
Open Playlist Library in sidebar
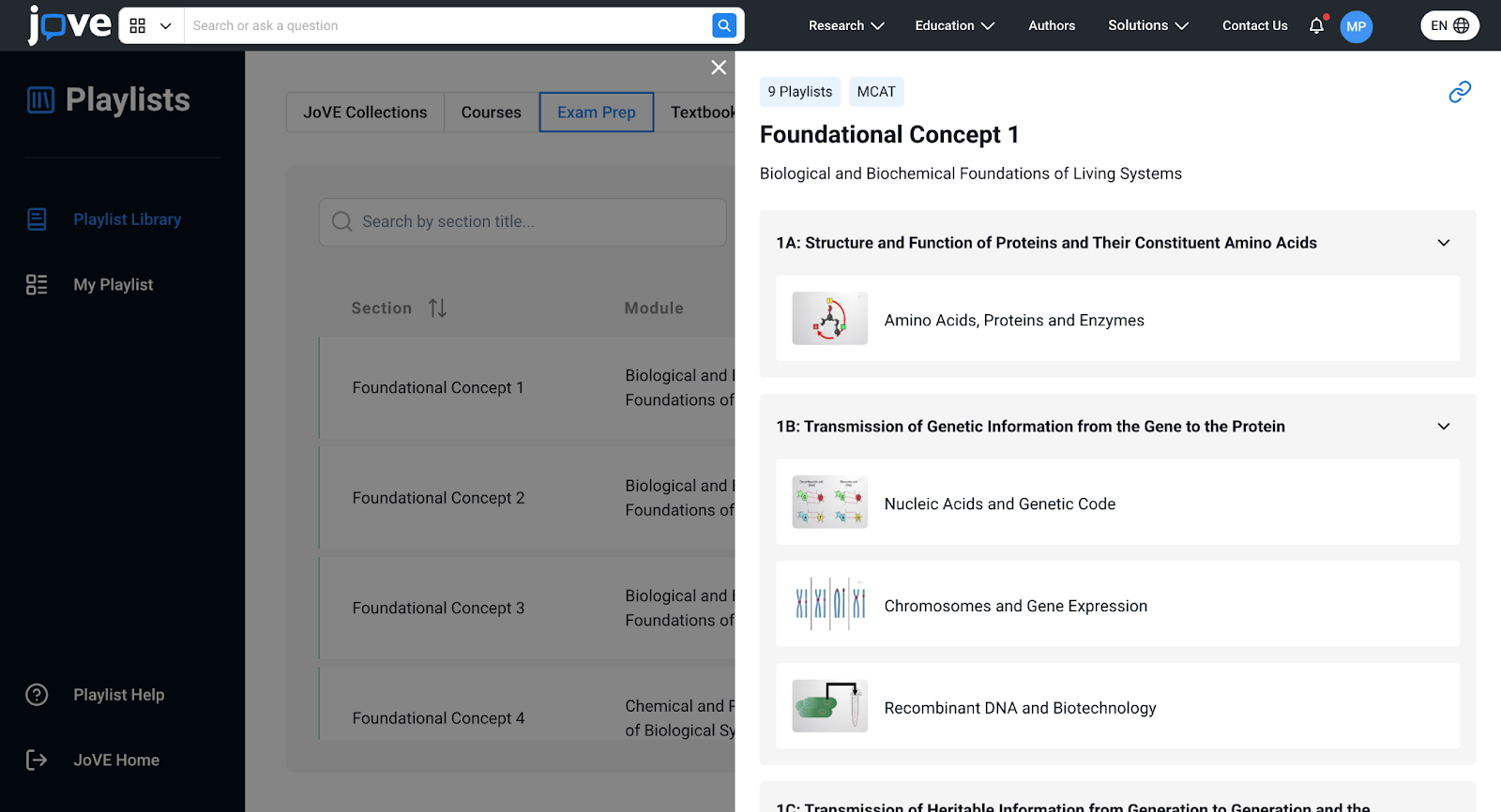click(x=127, y=219)
